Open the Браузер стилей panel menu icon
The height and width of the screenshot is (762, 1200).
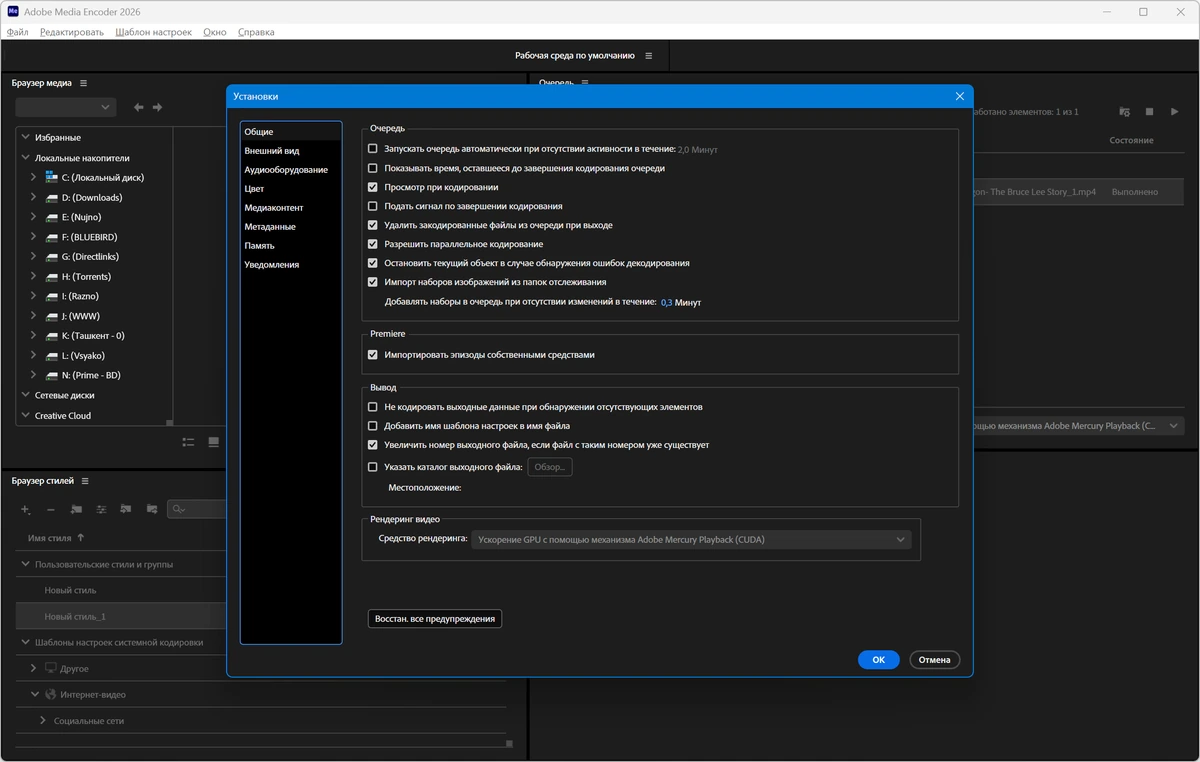85,481
